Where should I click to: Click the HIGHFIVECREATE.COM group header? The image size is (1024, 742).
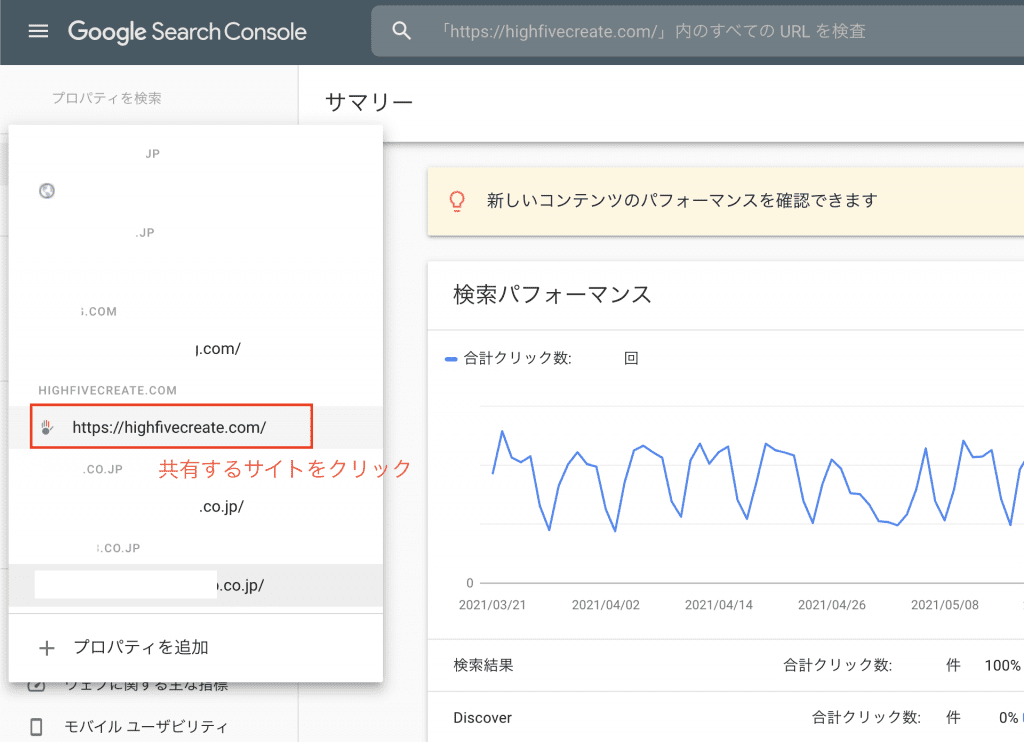pyautogui.click(x=107, y=391)
